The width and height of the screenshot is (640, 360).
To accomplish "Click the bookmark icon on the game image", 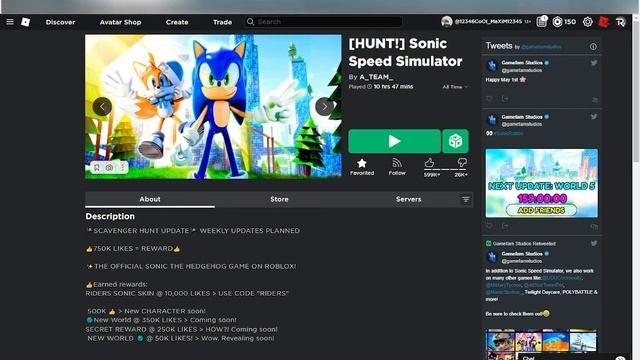I will (x=97, y=167).
